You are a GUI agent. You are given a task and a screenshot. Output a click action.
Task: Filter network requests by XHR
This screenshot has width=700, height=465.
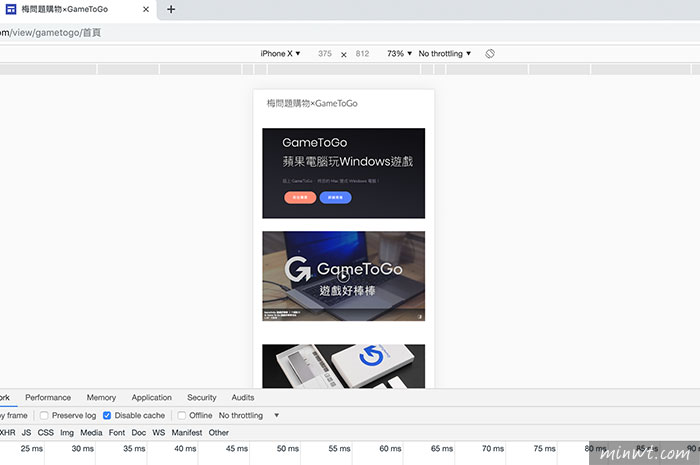[x=8, y=432]
